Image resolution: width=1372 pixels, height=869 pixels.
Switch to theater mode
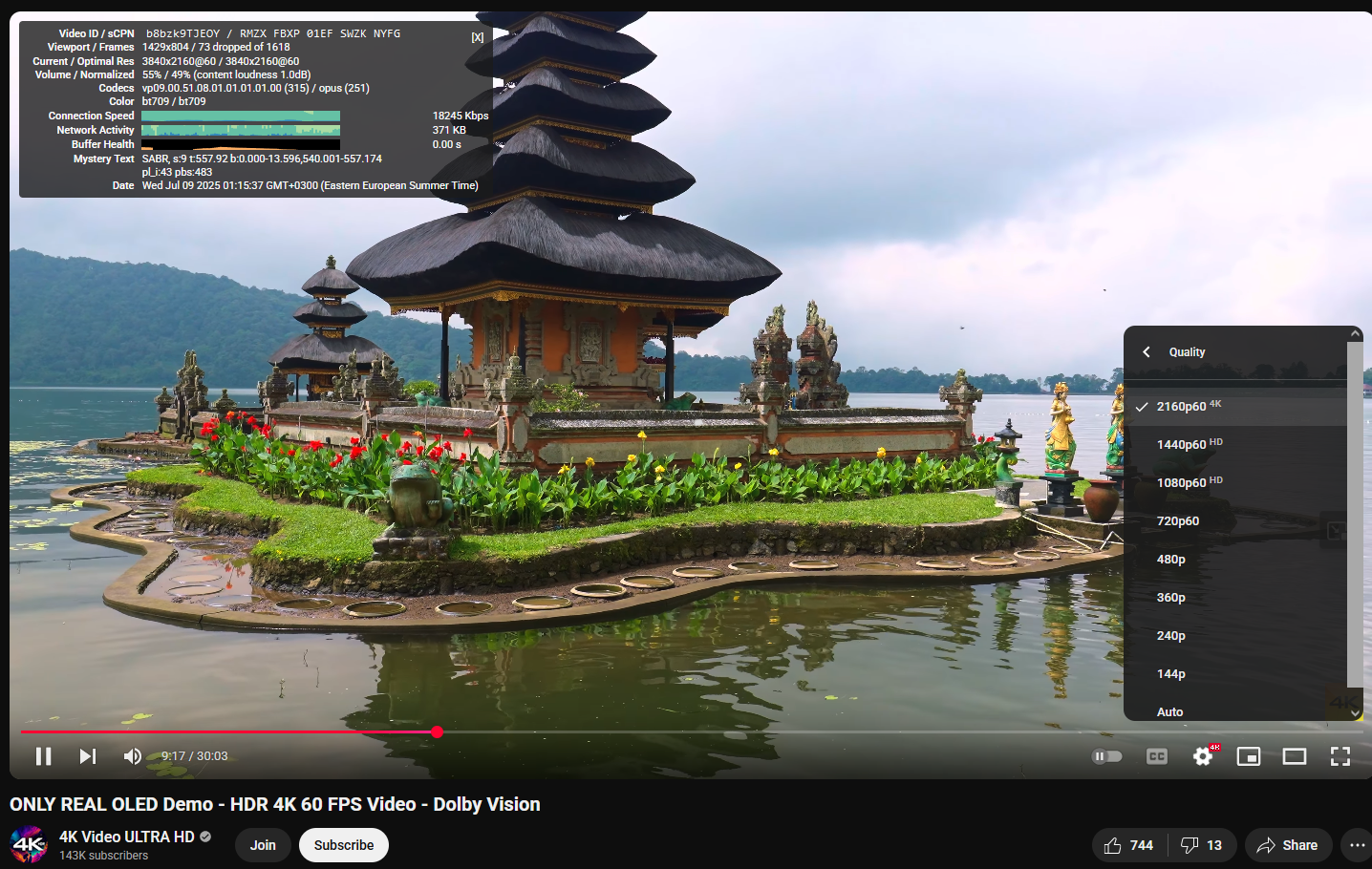tap(1295, 756)
